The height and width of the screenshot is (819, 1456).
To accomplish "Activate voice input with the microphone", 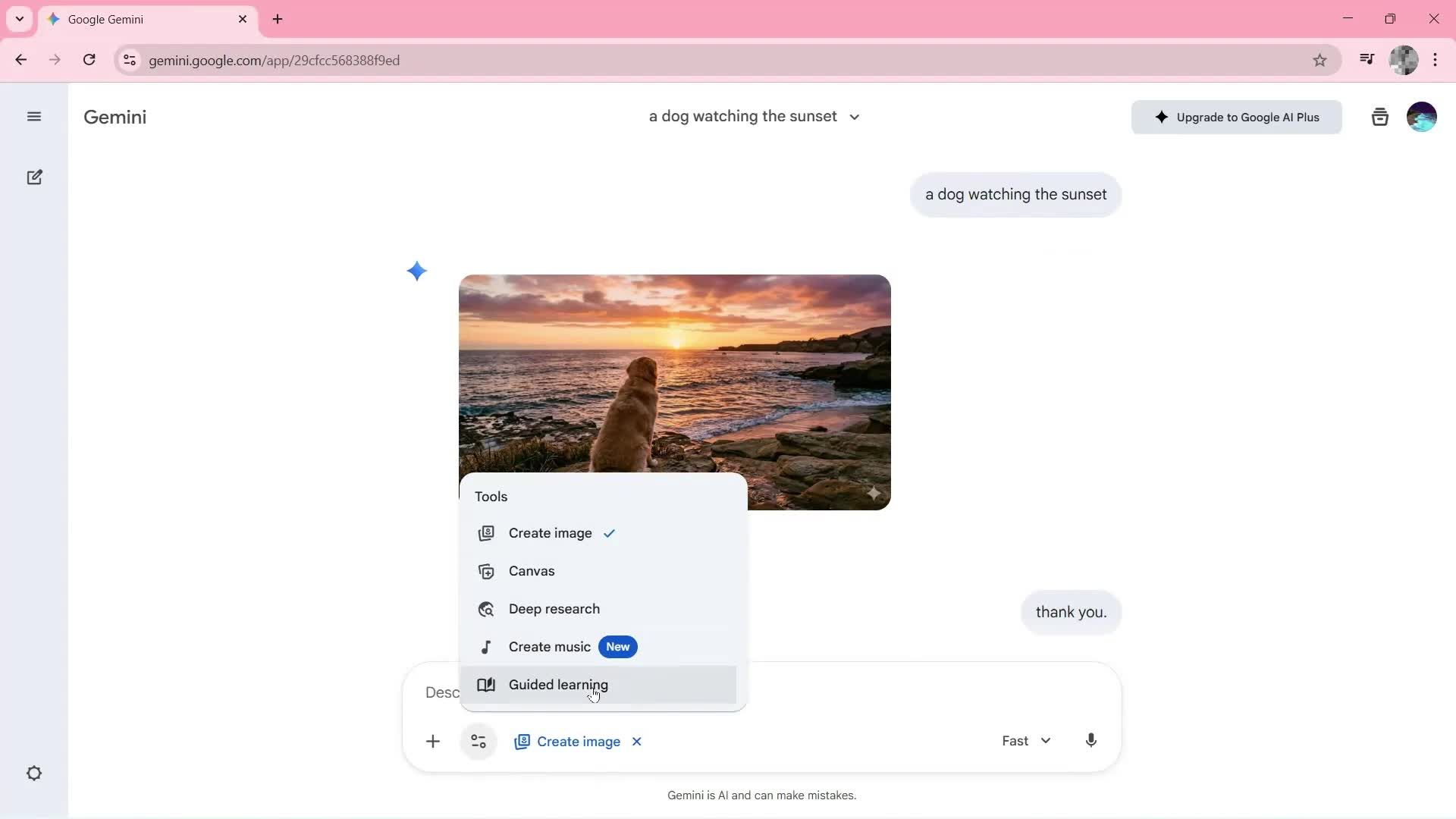I will (1090, 741).
